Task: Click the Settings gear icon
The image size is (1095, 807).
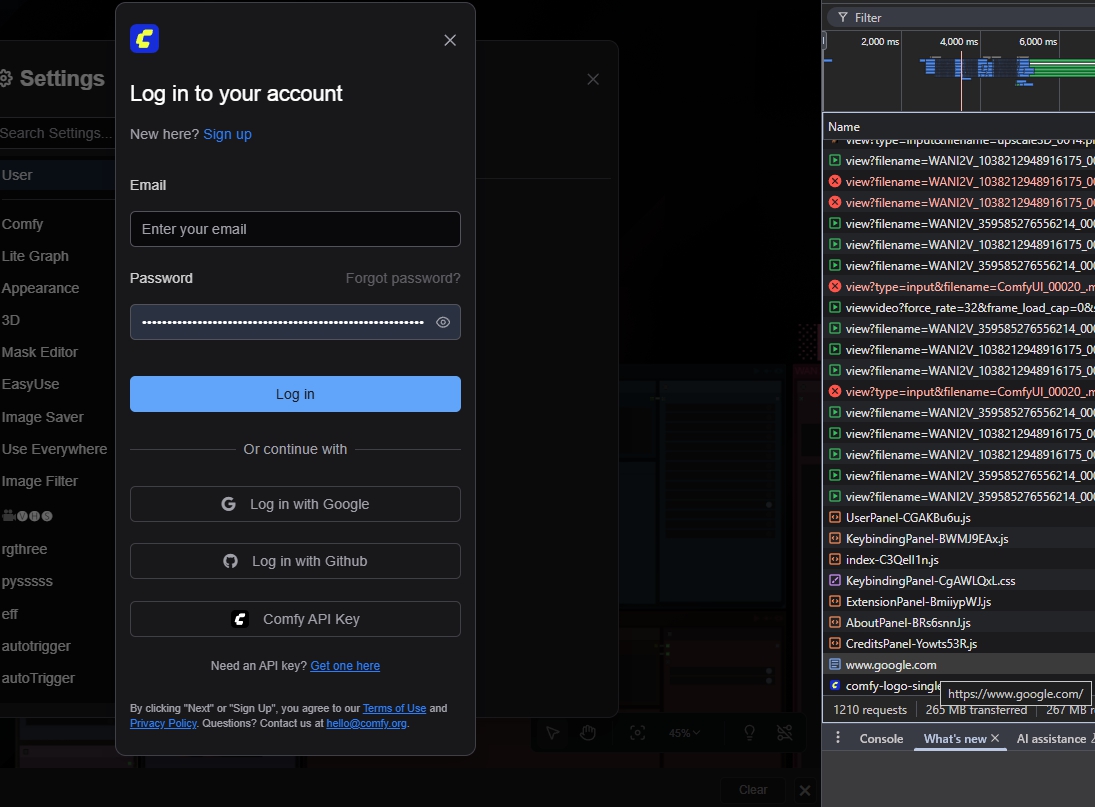Action: click(6, 78)
